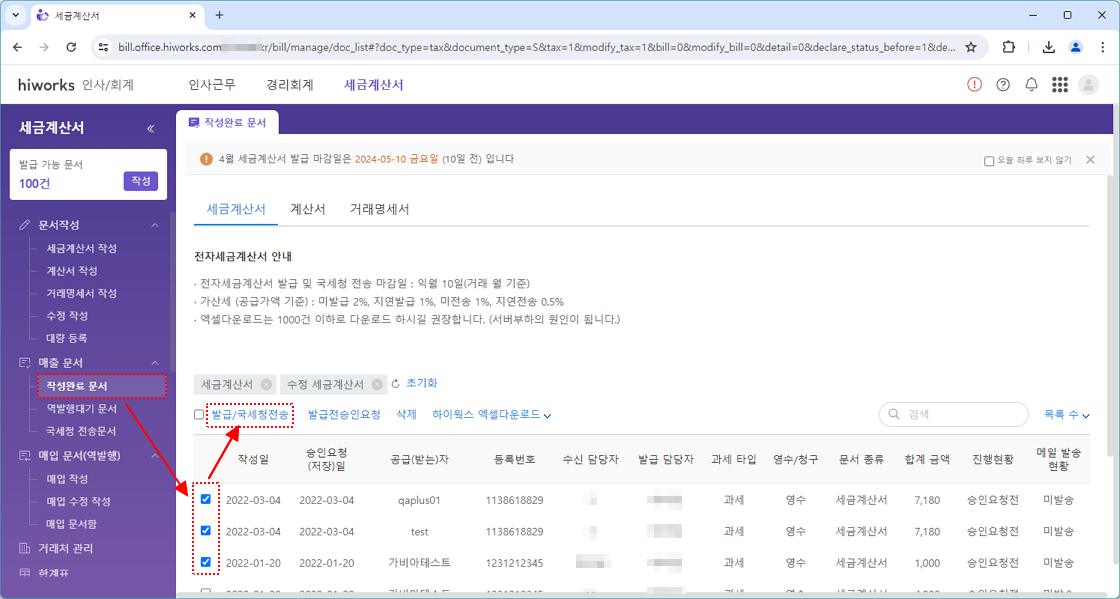This screenshot has width=1120, height=599.
Task: Uncheck the 가비아테스트 row checkbox
Action: coord(206,562)
